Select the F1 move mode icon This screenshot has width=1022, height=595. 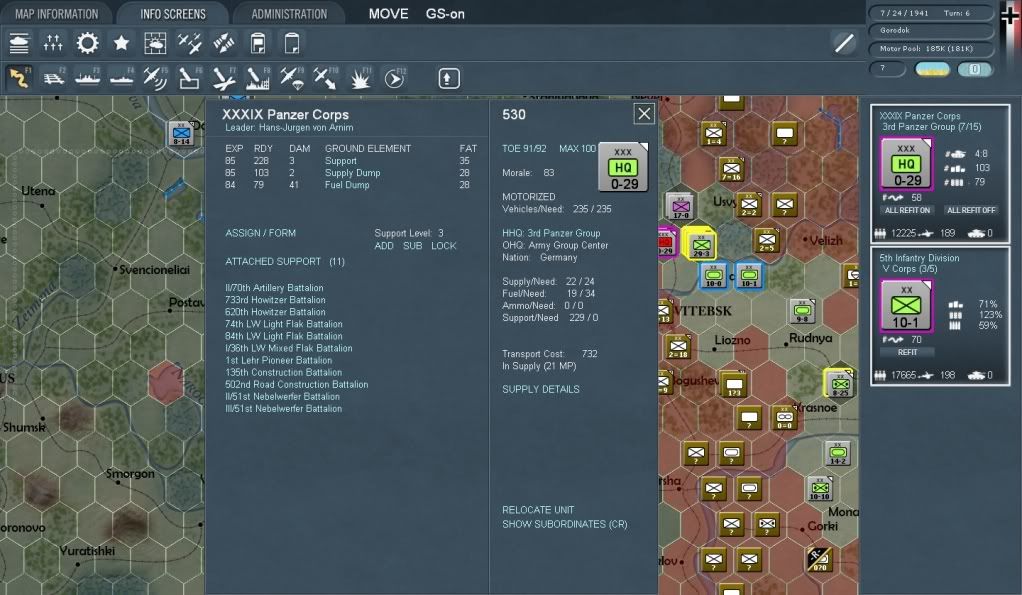[19, 78]
